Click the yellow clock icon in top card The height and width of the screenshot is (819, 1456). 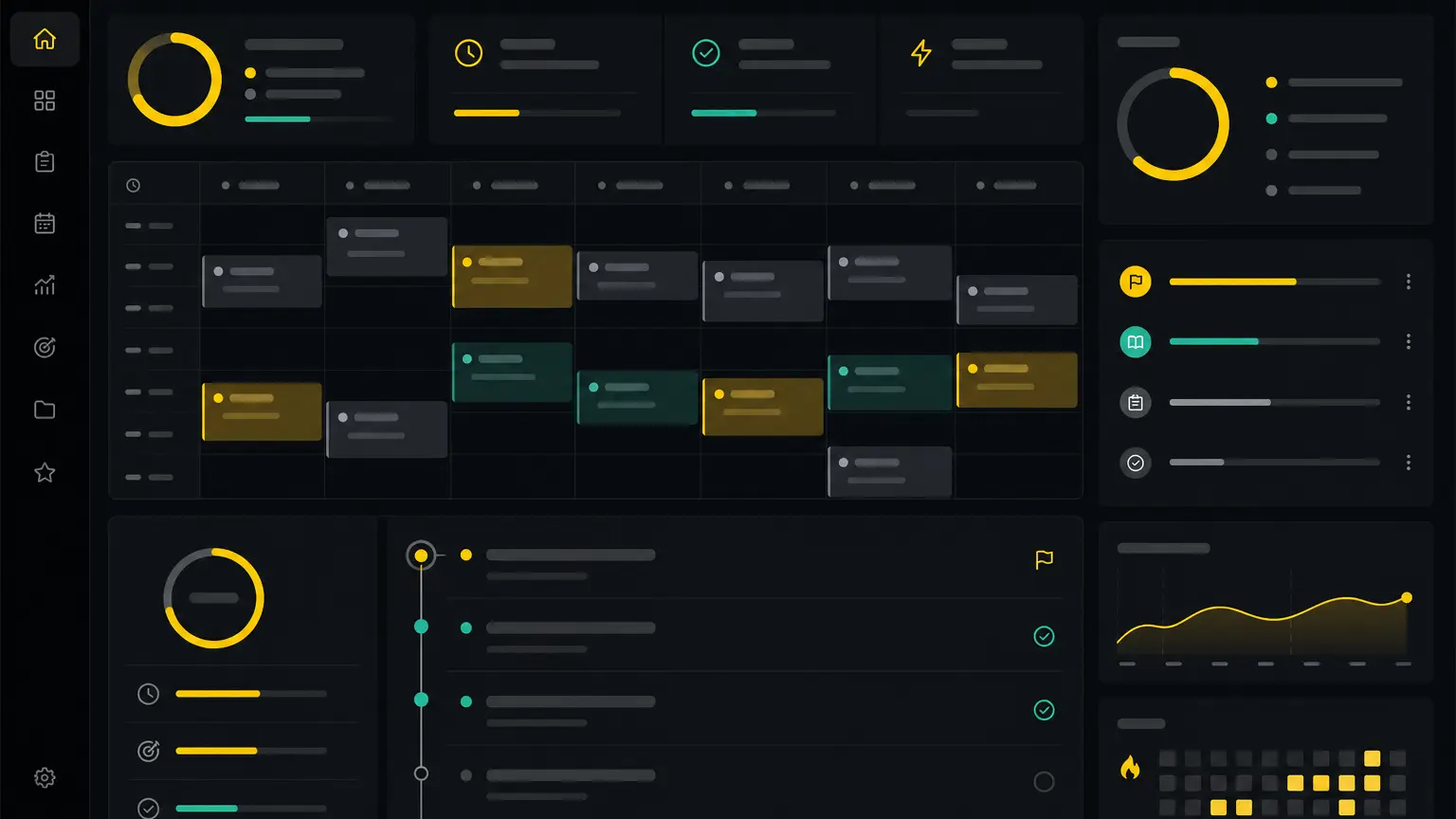468,53
